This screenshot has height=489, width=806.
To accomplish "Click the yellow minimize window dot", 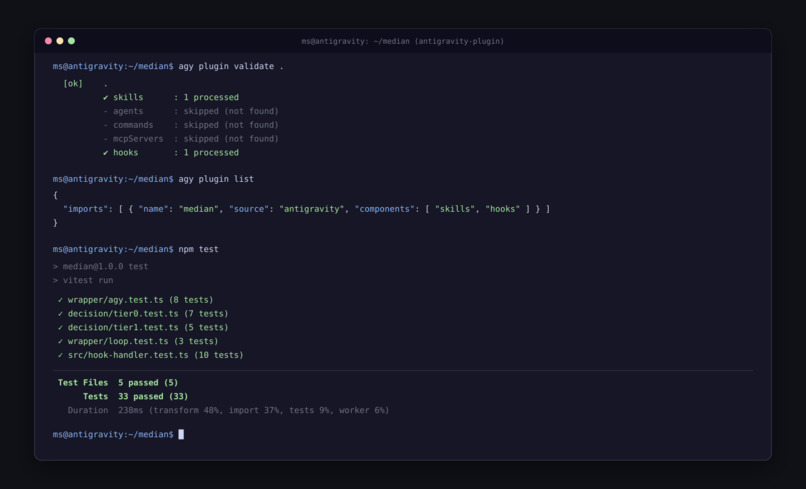I will tap(60, 41).
